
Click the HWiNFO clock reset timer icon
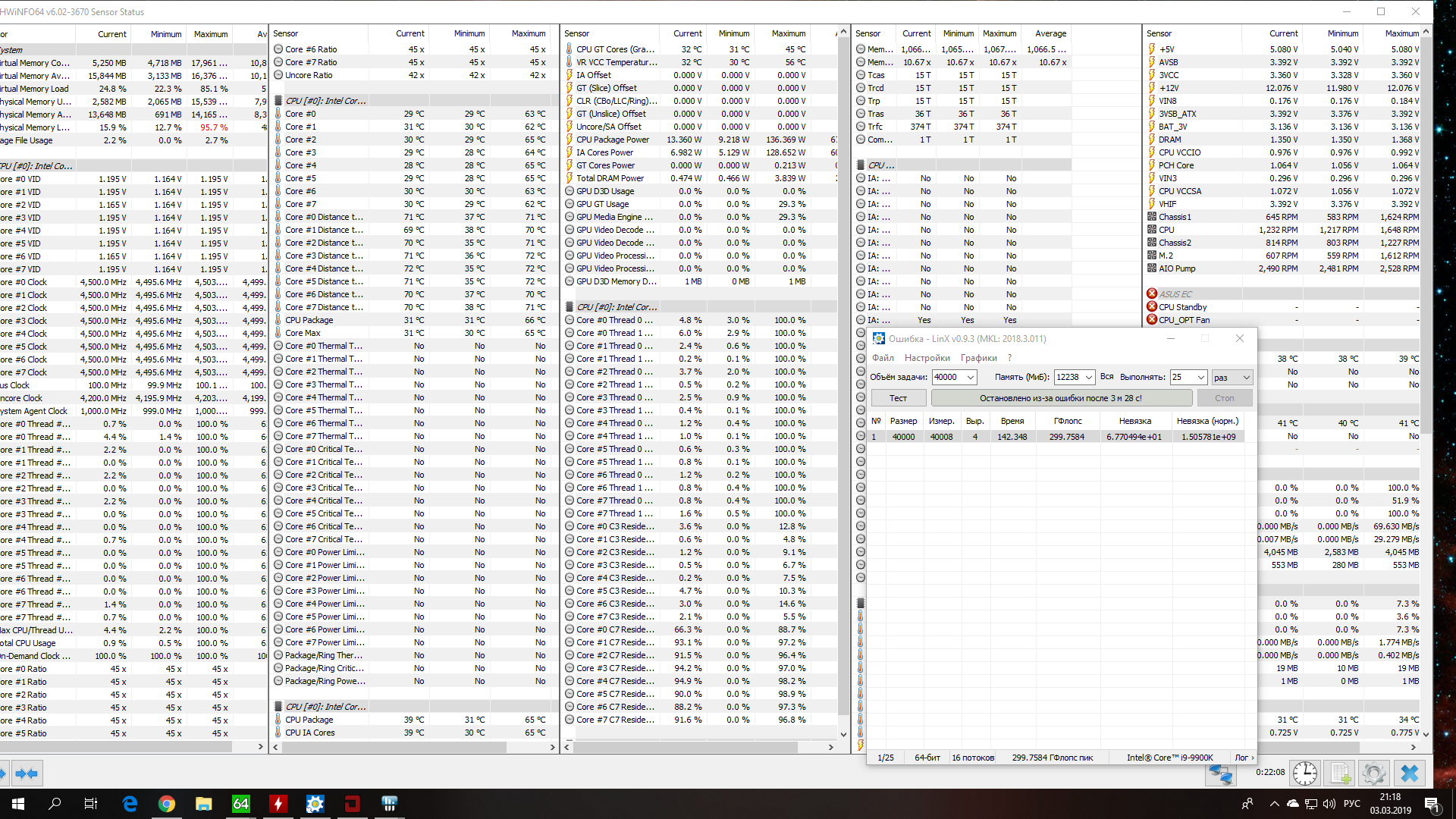click(x=1304, y=773)
